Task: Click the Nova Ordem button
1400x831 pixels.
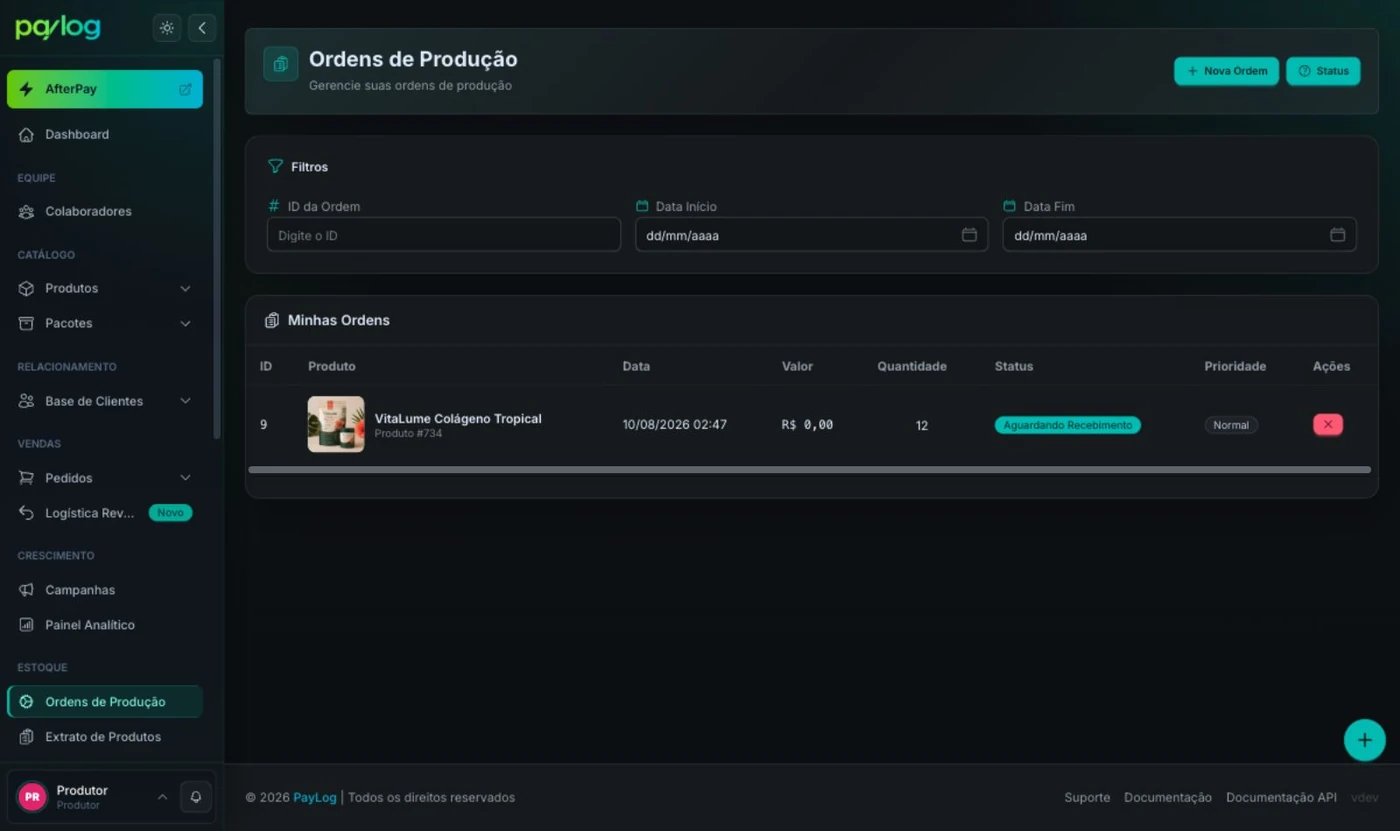Action: click(x=1226, y=71)
